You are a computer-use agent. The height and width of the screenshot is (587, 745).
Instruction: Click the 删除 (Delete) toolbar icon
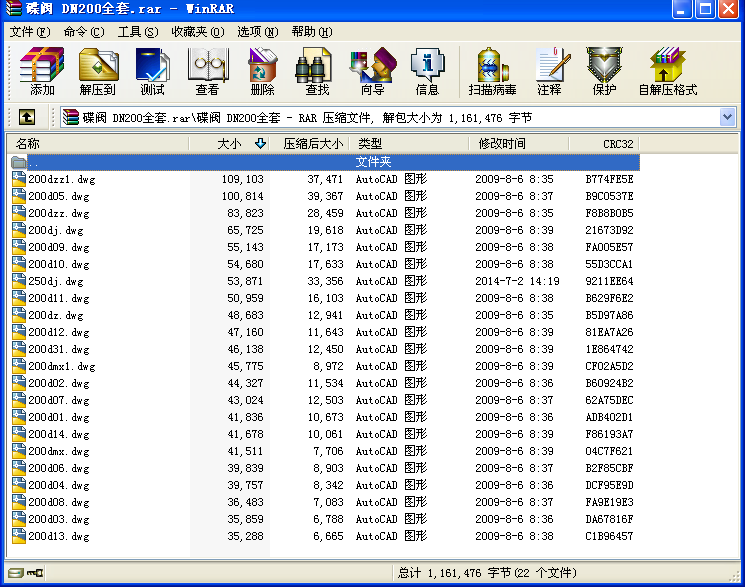tap(262, 71)
